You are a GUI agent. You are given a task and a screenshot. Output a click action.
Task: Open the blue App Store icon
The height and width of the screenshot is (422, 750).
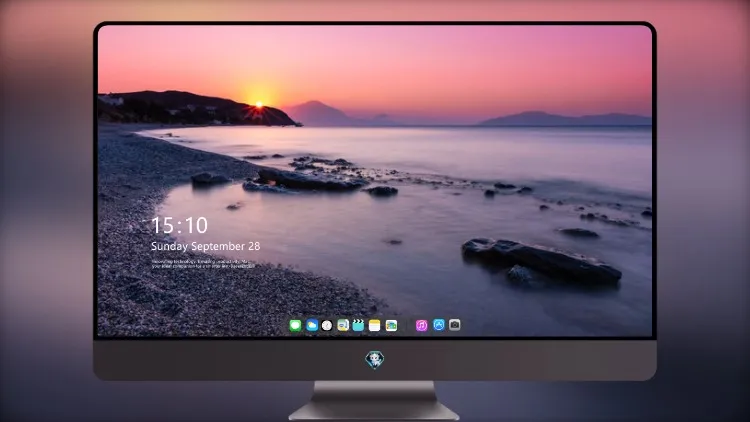tap(439, 325)
